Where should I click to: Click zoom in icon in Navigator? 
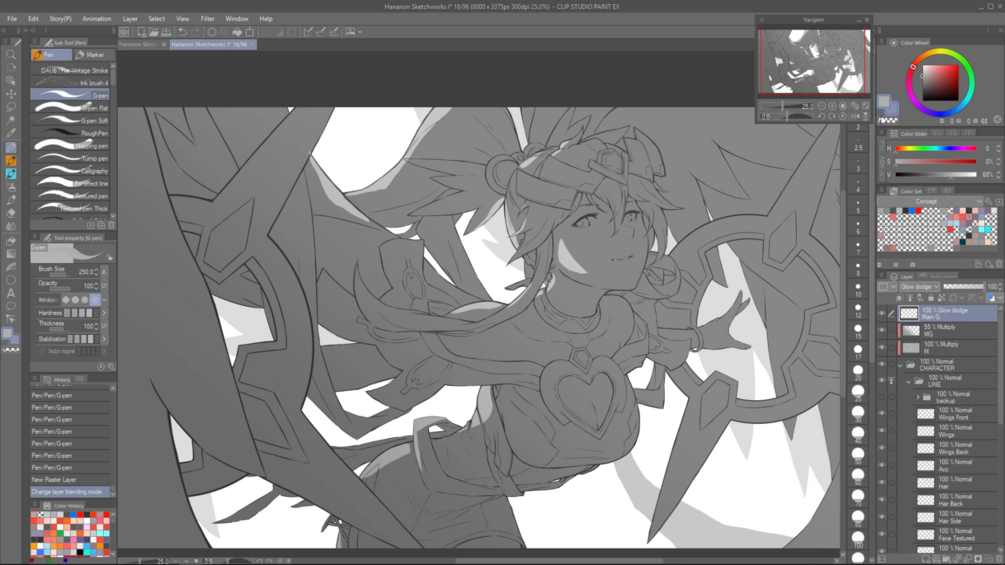832,106
